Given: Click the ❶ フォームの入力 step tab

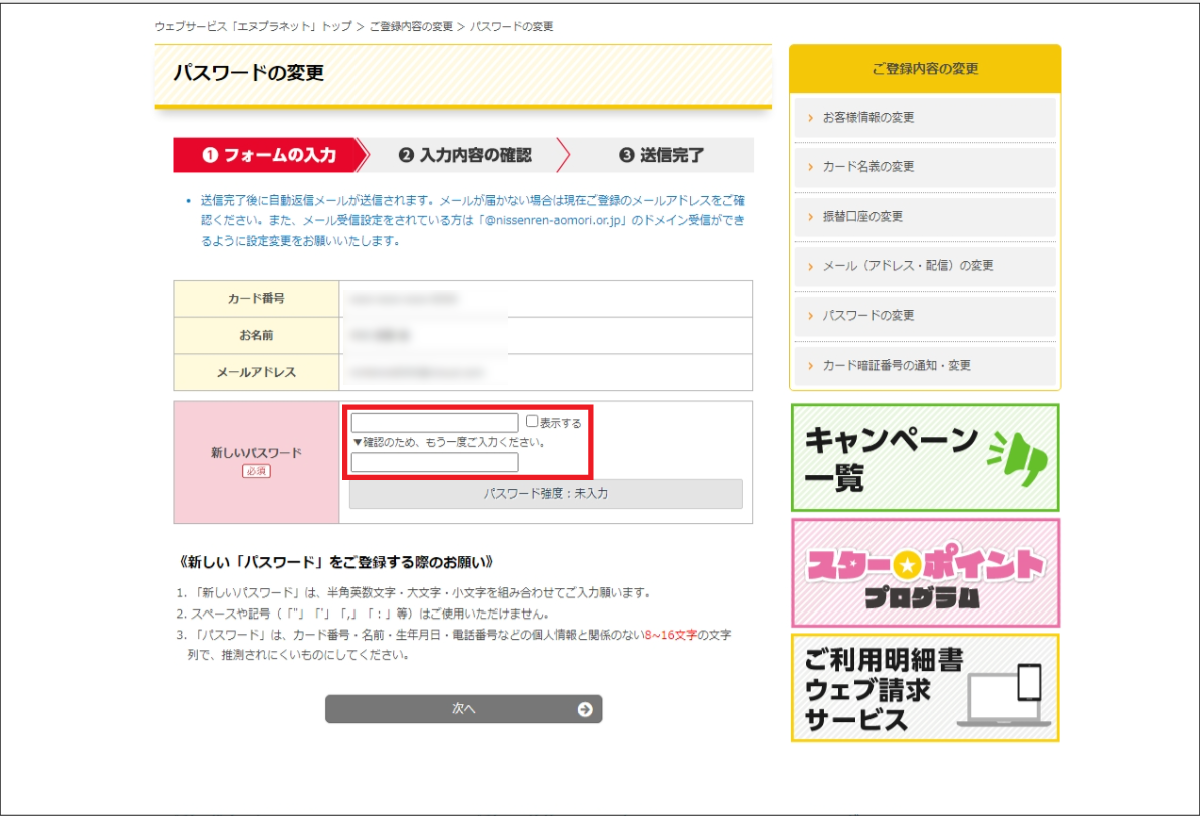Looking at the screenshot, I should pyautogui.click(x=269, y=155).
